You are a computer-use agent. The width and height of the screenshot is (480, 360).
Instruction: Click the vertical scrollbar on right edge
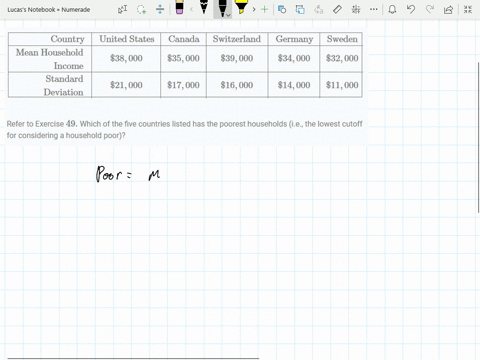coord(478,137)
